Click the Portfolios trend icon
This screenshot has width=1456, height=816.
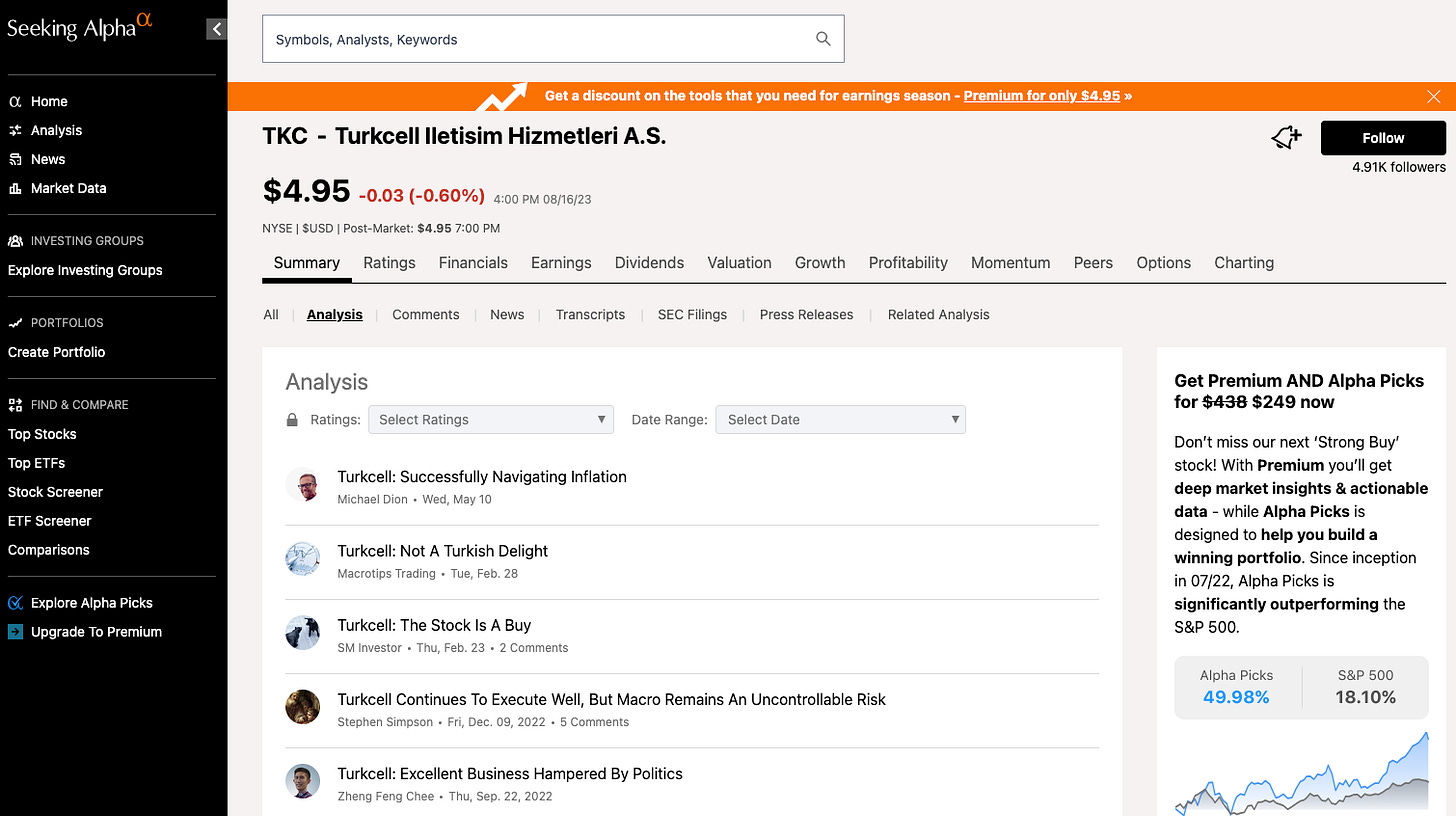15,323
